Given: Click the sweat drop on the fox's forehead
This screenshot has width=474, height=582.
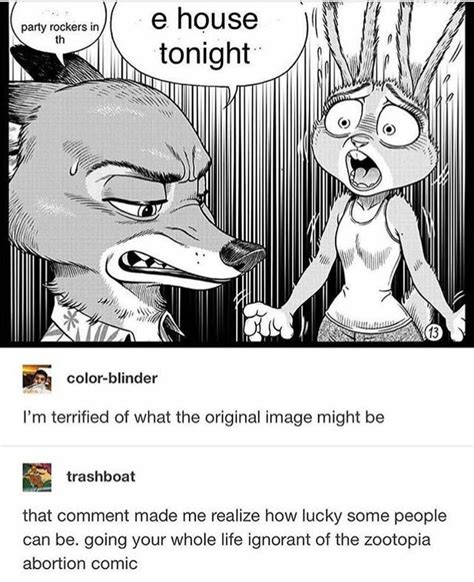Looking at the screenshot, I should [x=74, y=167].
